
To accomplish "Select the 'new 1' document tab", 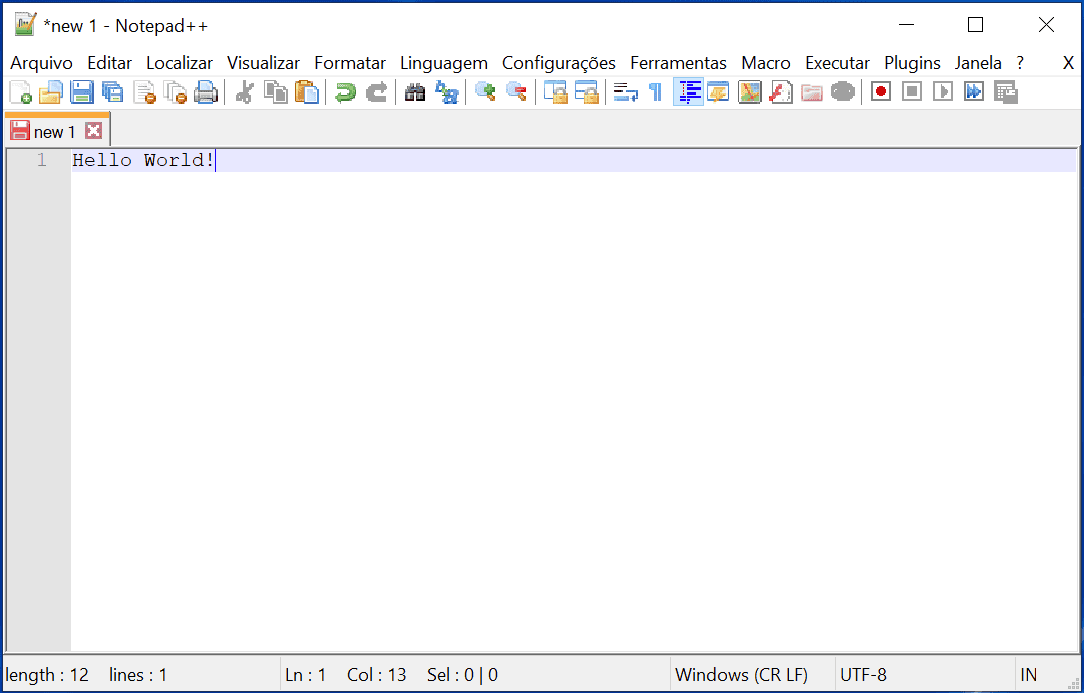I will click(54, 132).
